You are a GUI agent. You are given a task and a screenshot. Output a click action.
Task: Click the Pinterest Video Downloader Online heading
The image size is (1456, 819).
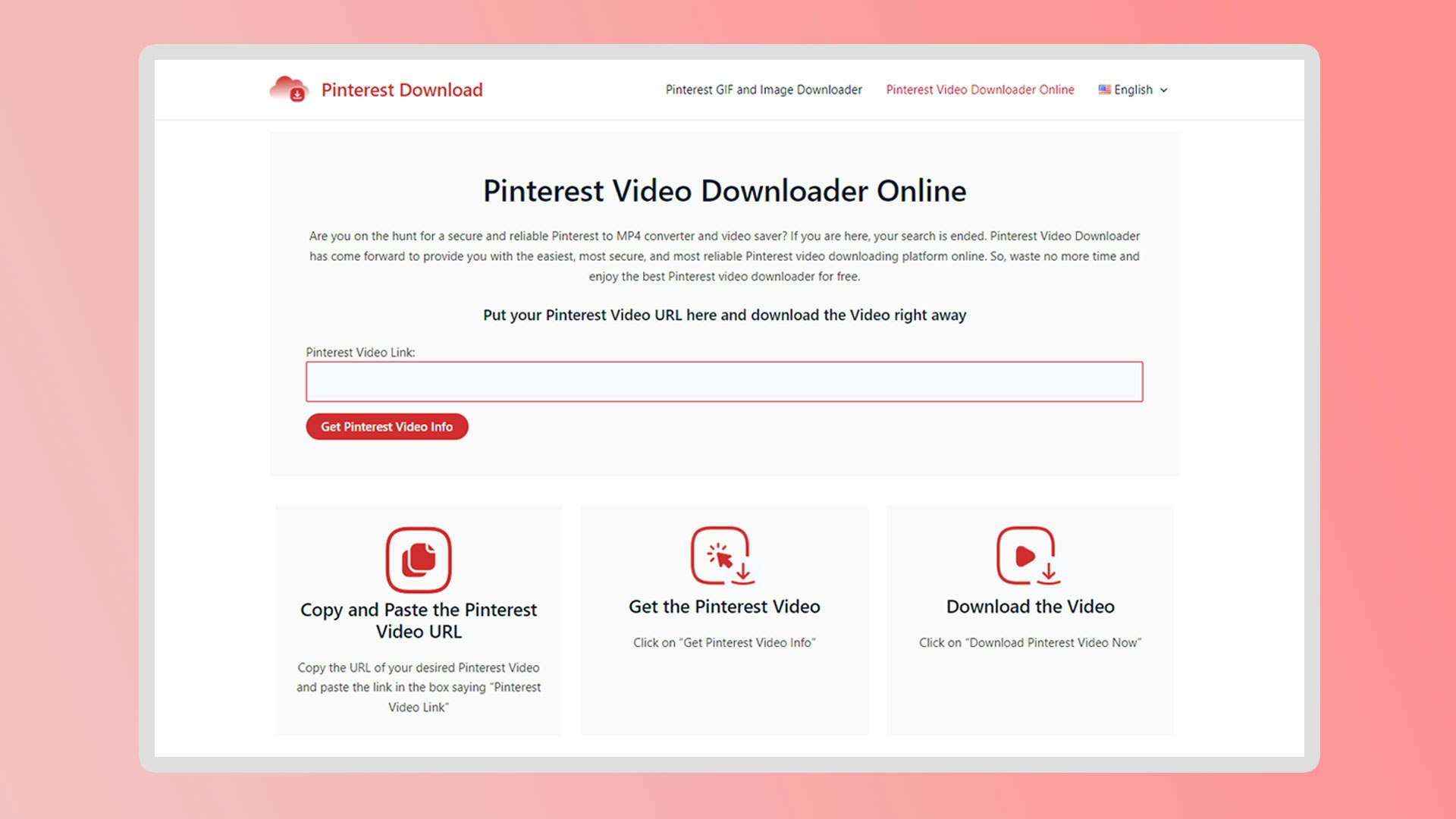(724, 190)
